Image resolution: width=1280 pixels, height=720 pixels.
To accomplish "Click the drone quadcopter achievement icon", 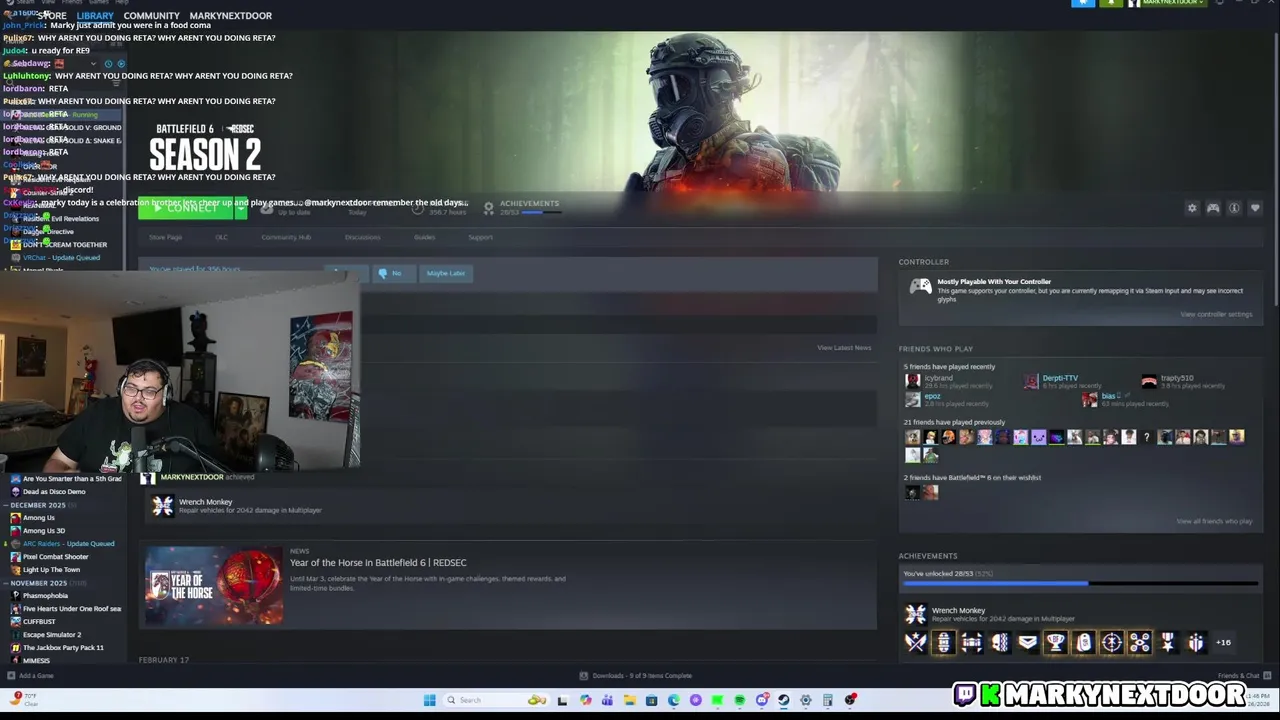I will [1139, 643].
